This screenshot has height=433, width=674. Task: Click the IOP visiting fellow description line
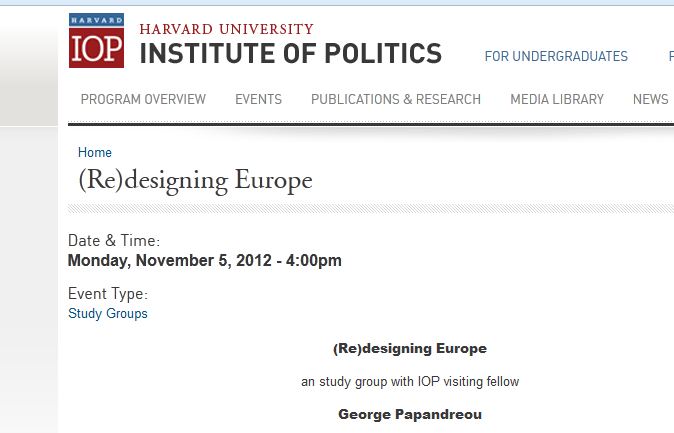pos(410,382)
